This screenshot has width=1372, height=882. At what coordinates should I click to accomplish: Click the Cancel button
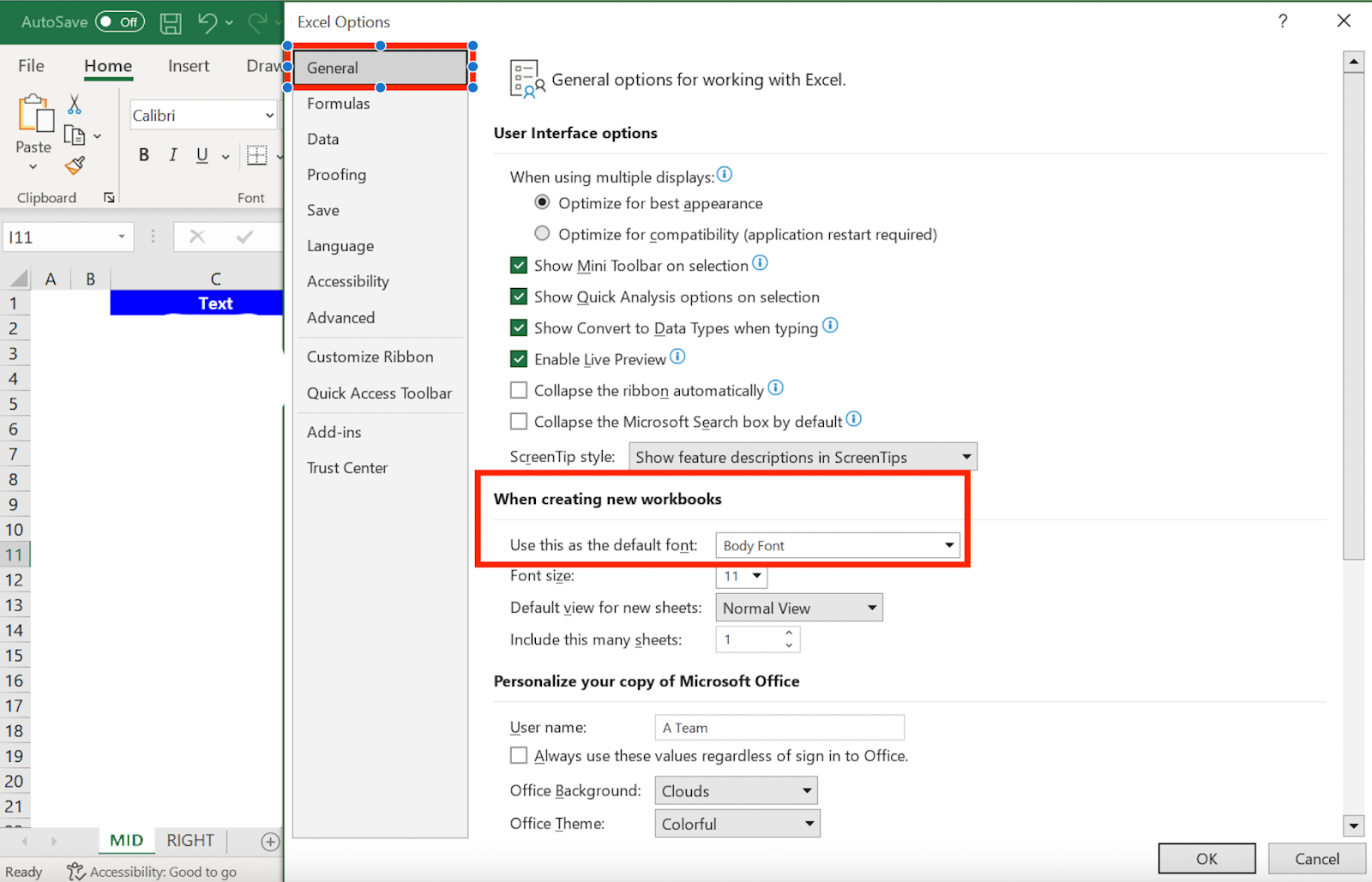tap(1317, 859)
